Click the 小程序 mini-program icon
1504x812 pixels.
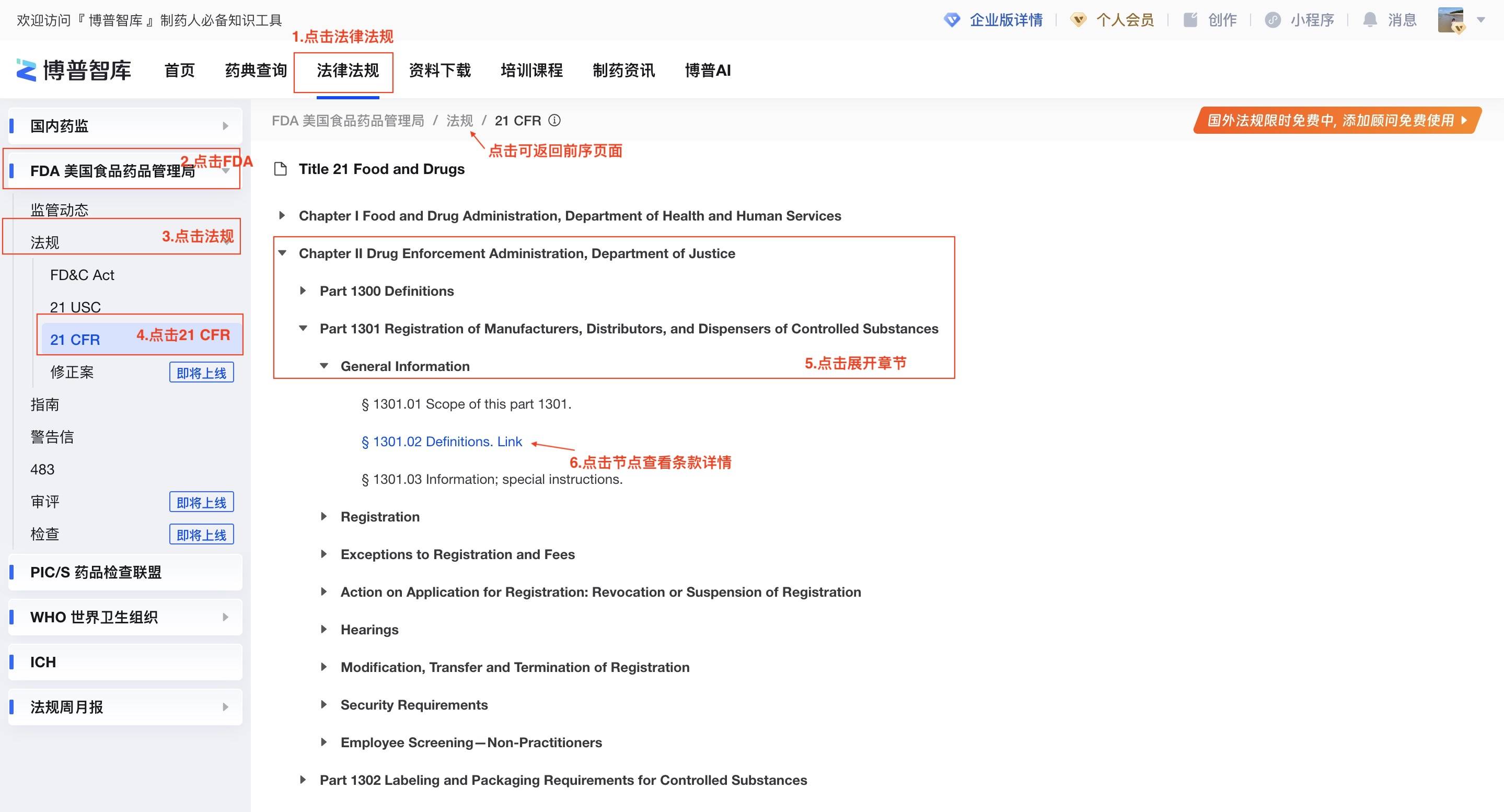point(1273,20)
